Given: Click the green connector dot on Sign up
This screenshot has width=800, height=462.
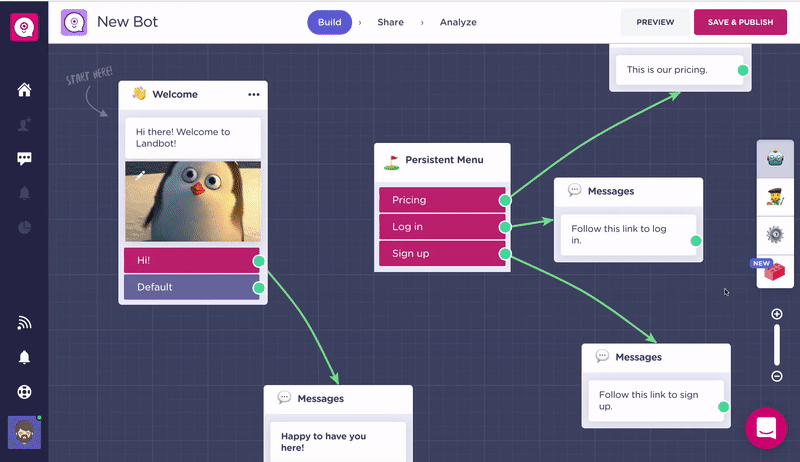Looking at the screenshot, I should (x=505, y=253).
